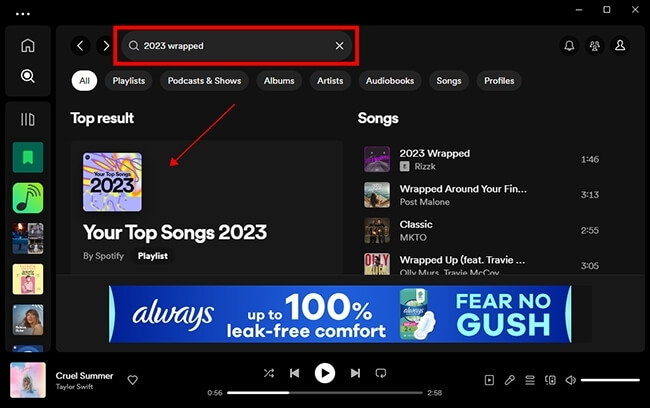
Task: Open notifications bell icon
Action: [569, 45]
